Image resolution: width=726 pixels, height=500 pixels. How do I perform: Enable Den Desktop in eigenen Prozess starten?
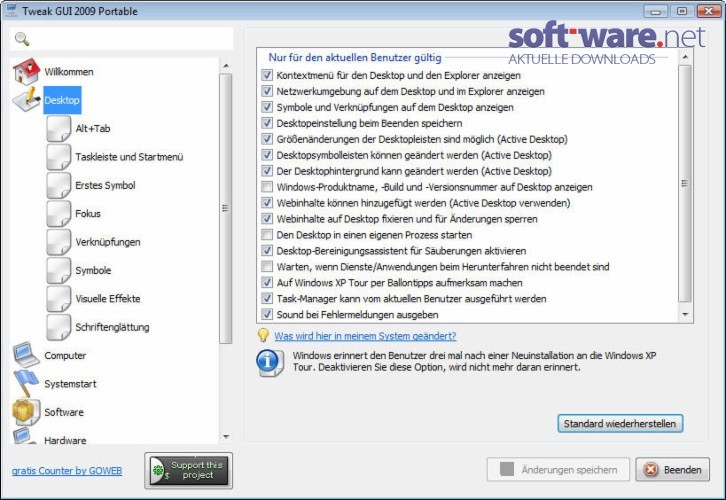click(x=267, y=234)
